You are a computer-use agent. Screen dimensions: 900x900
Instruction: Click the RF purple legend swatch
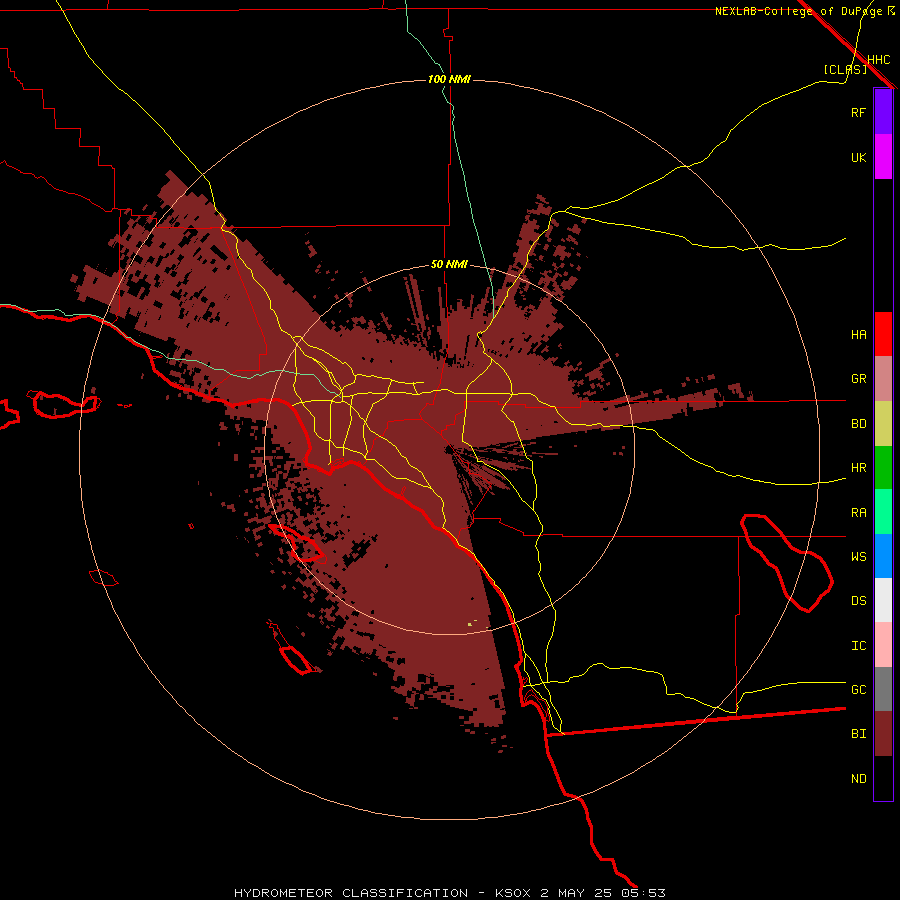pos(883,112)
